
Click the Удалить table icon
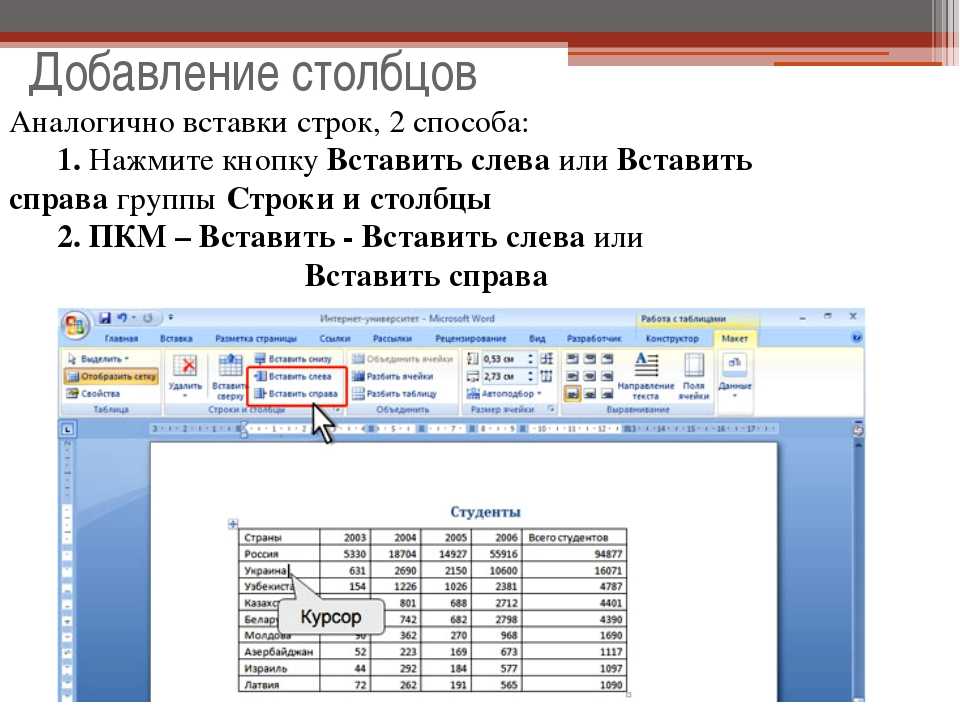coord(185,366)
